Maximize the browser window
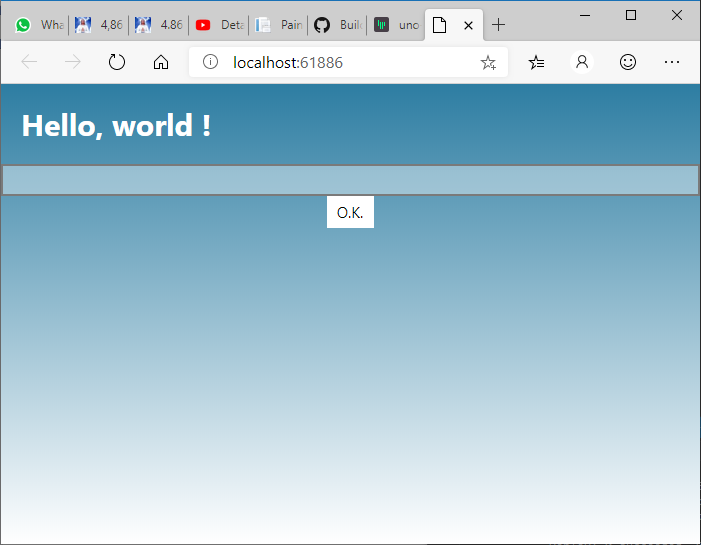Viewport: 701px width, 545px height. (x=631, y=15)
